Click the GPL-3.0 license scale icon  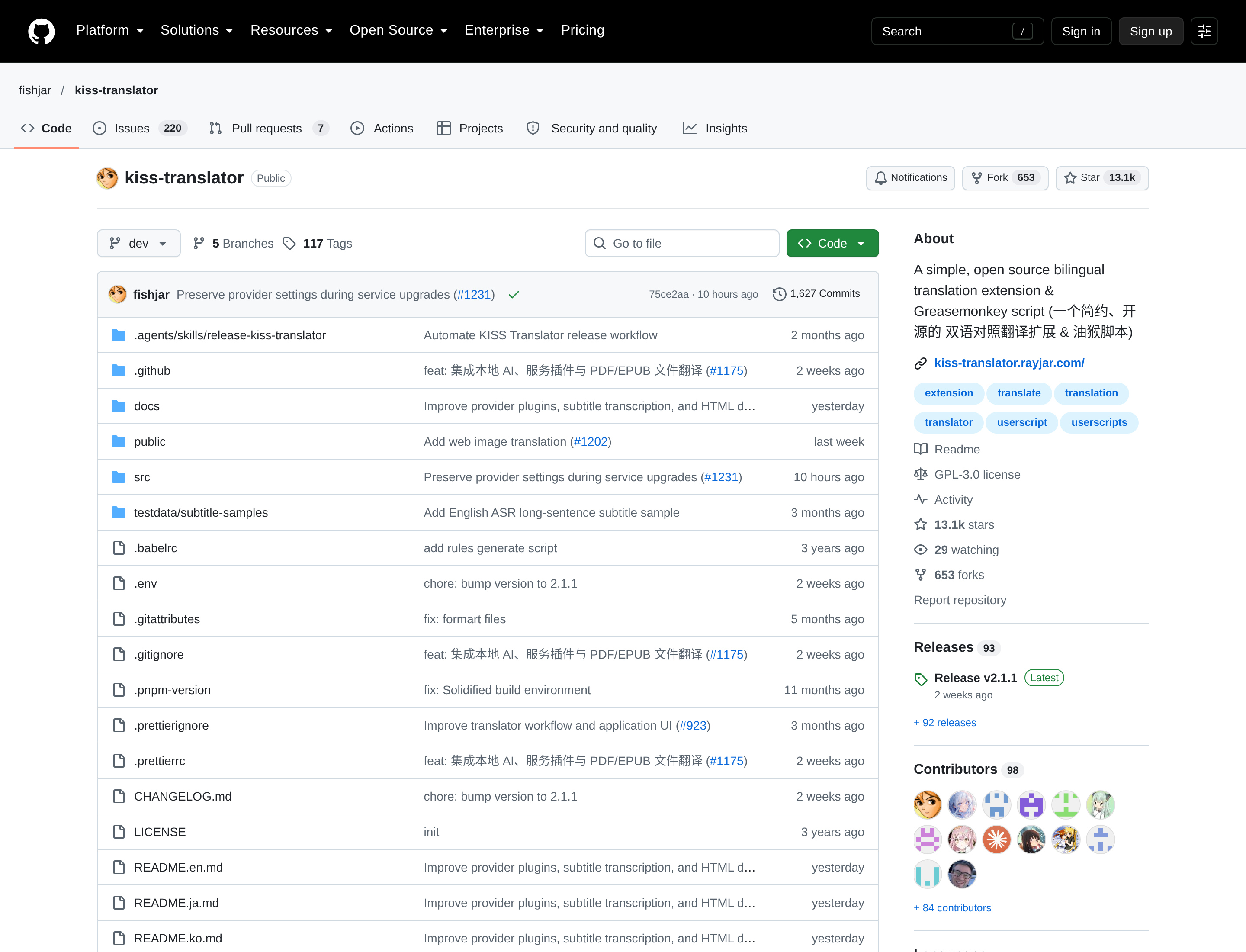[x=921, y=474]
